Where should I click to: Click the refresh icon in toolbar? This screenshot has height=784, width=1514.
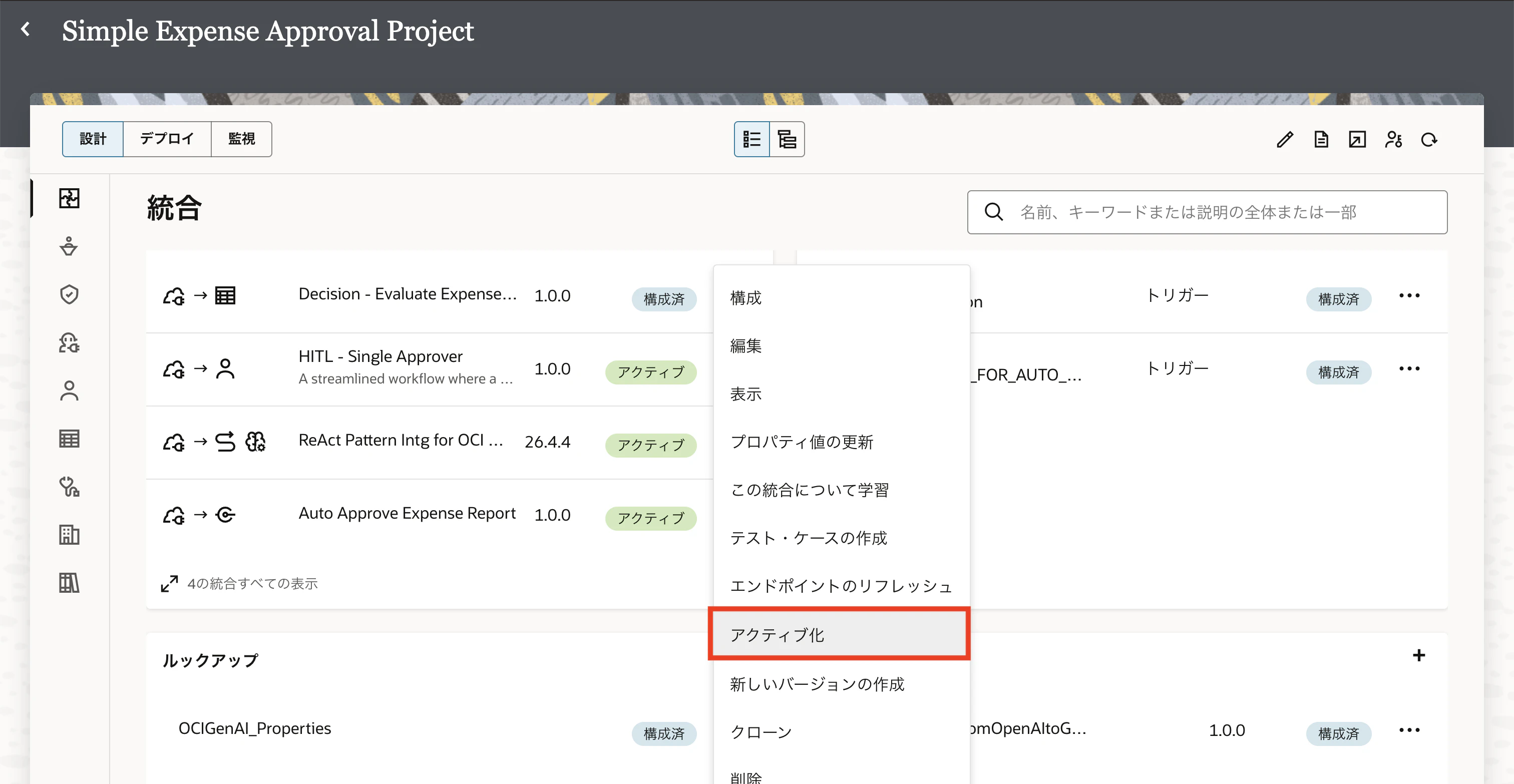click(1429, 139)
